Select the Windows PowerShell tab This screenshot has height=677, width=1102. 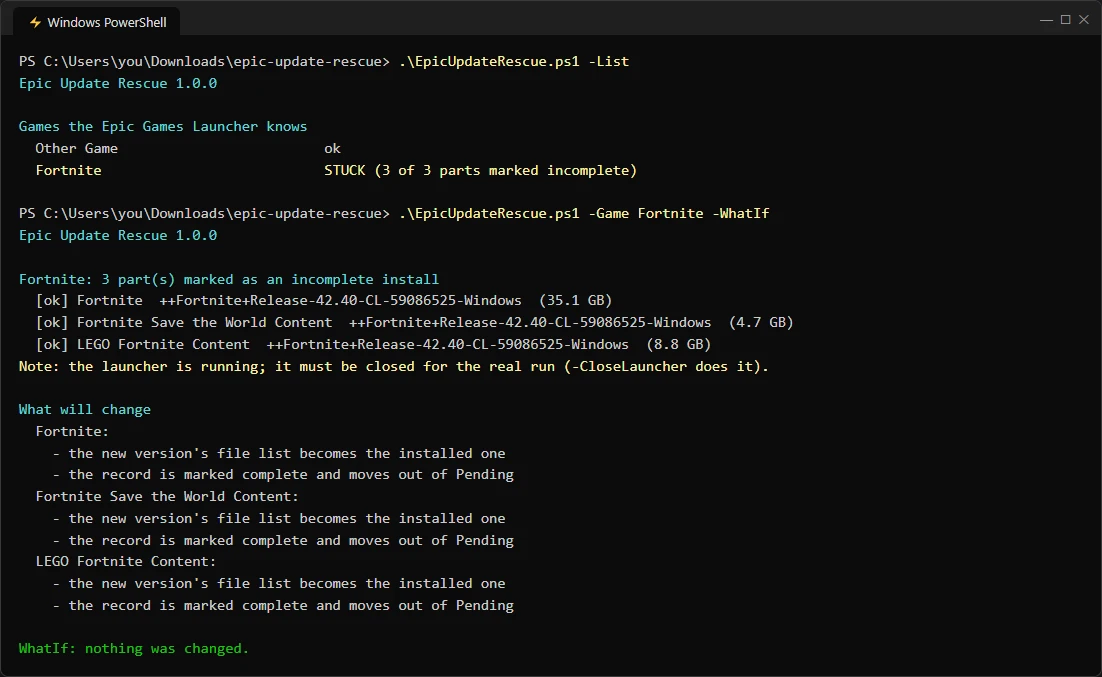pos(97,22)
